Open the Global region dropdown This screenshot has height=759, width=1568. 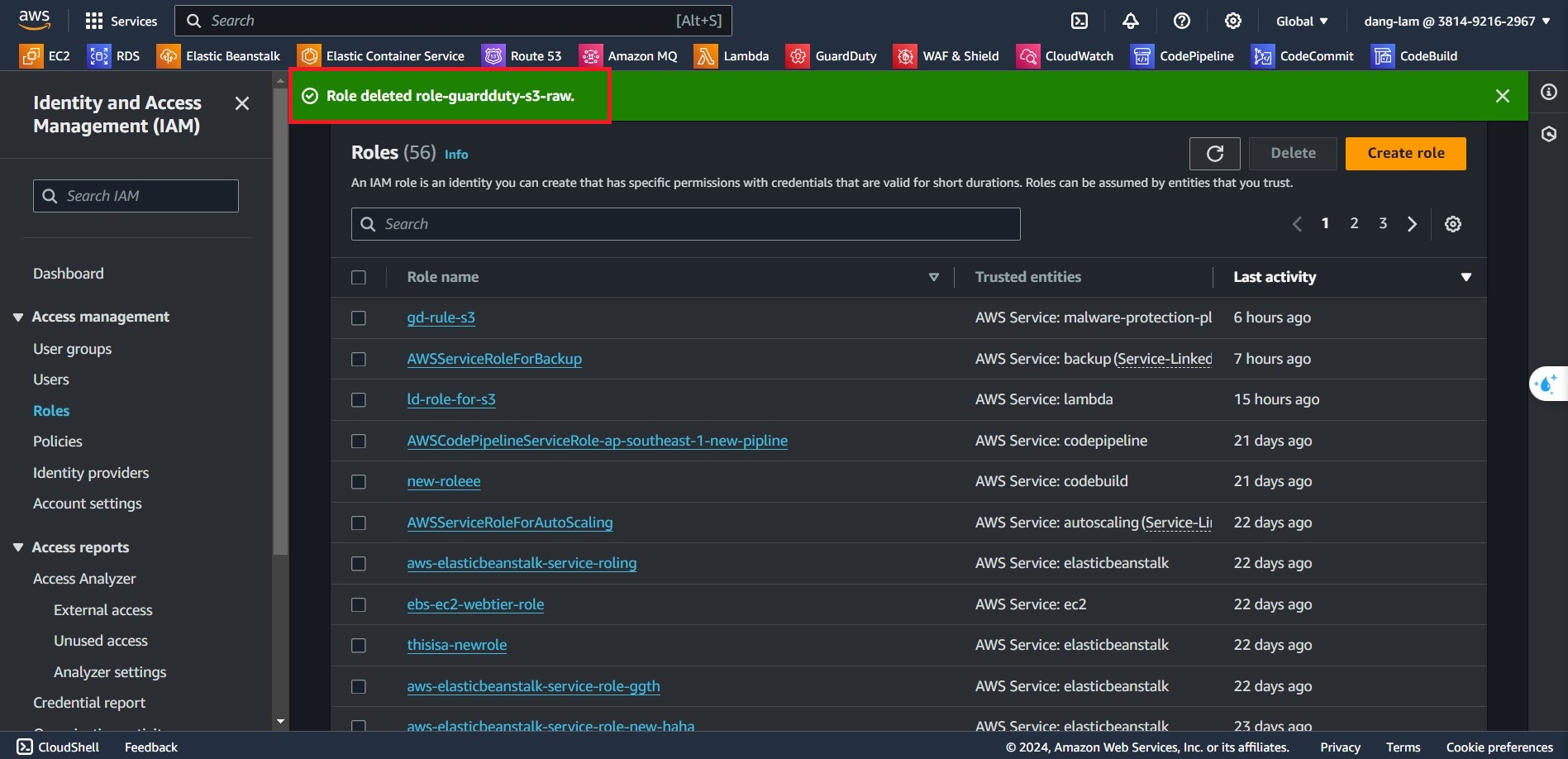[x=1302, y=21]
